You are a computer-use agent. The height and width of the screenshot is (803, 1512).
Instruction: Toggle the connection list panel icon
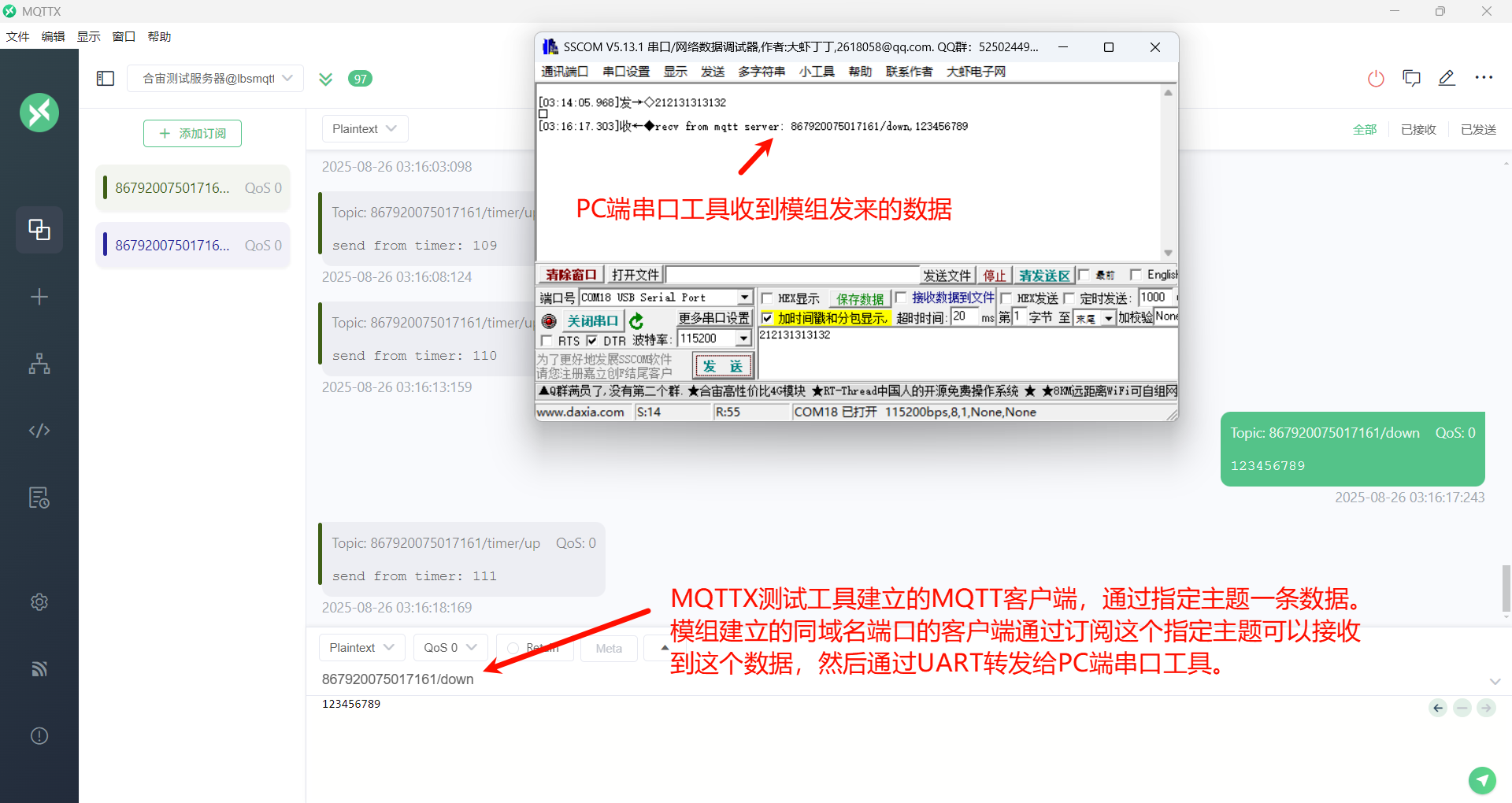tap(106, 79)
